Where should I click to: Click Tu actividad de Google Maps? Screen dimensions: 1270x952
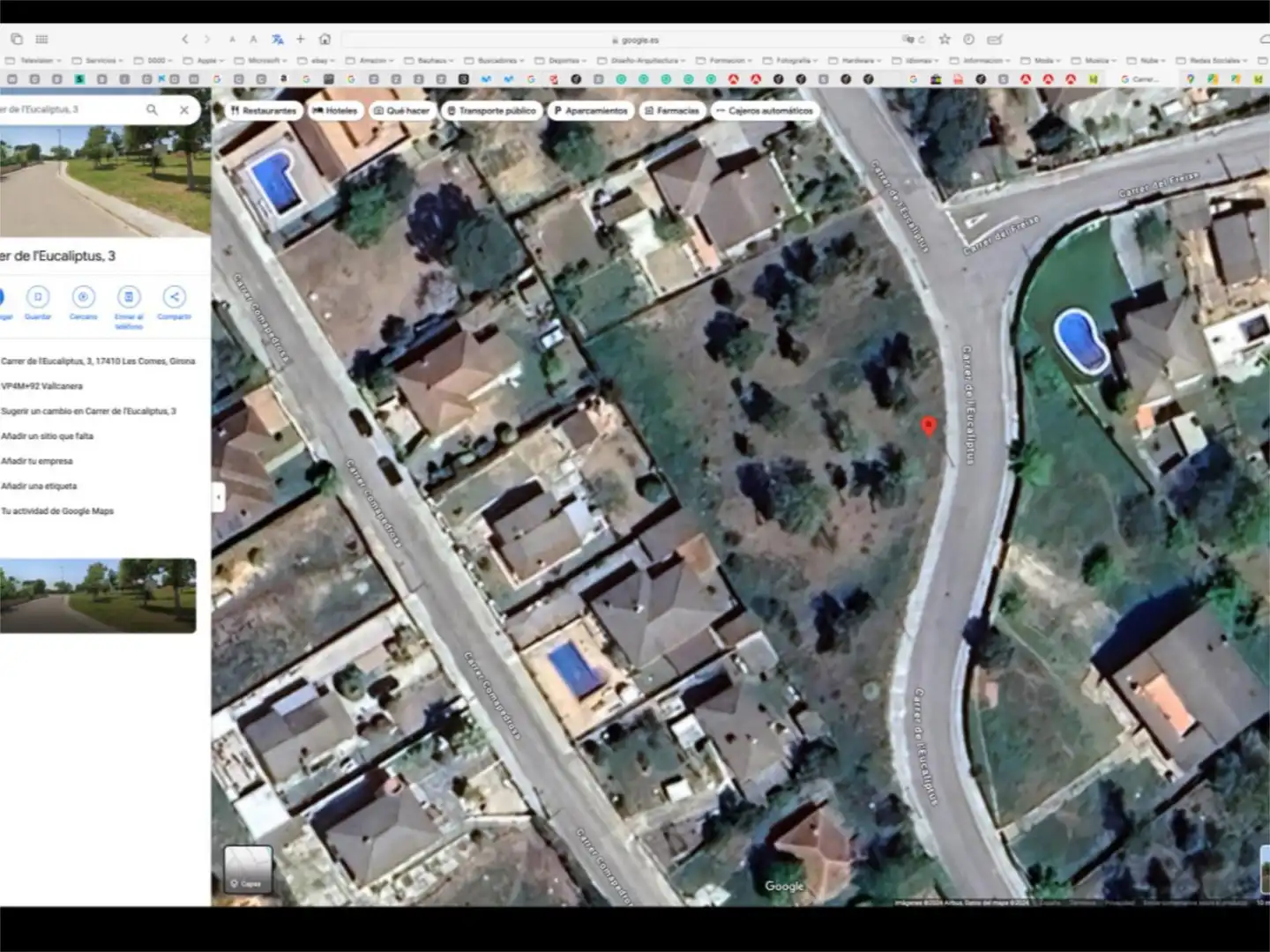click(x=57, y=511)
